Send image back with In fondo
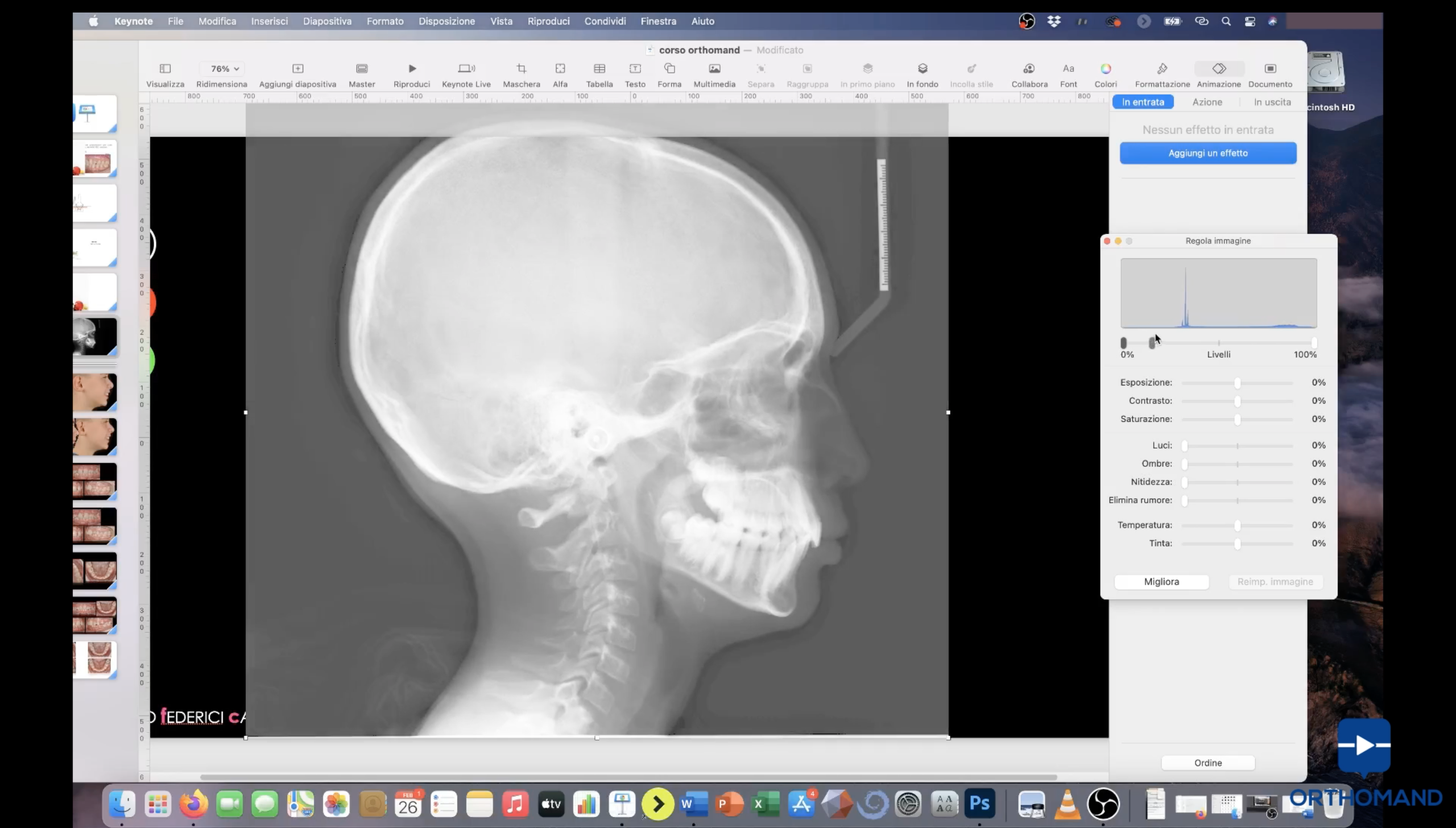The image size is (1456, 828). (x=922, y=69)
